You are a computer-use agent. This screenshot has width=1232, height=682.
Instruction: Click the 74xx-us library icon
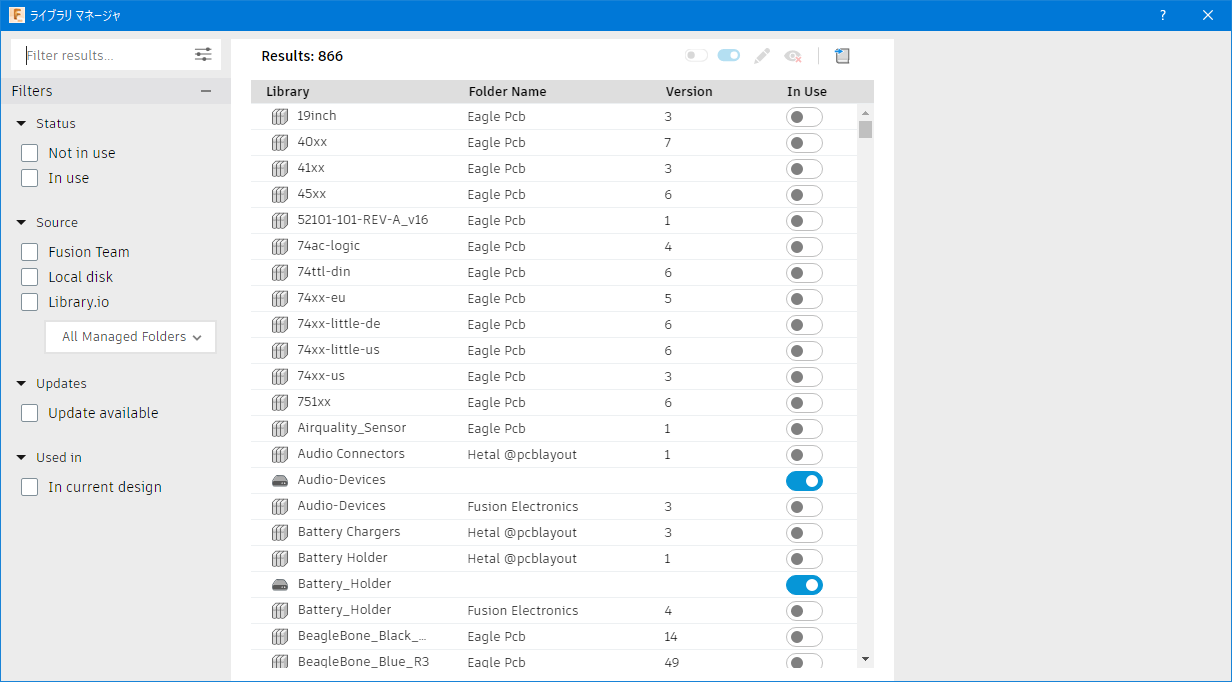[280, 376]
